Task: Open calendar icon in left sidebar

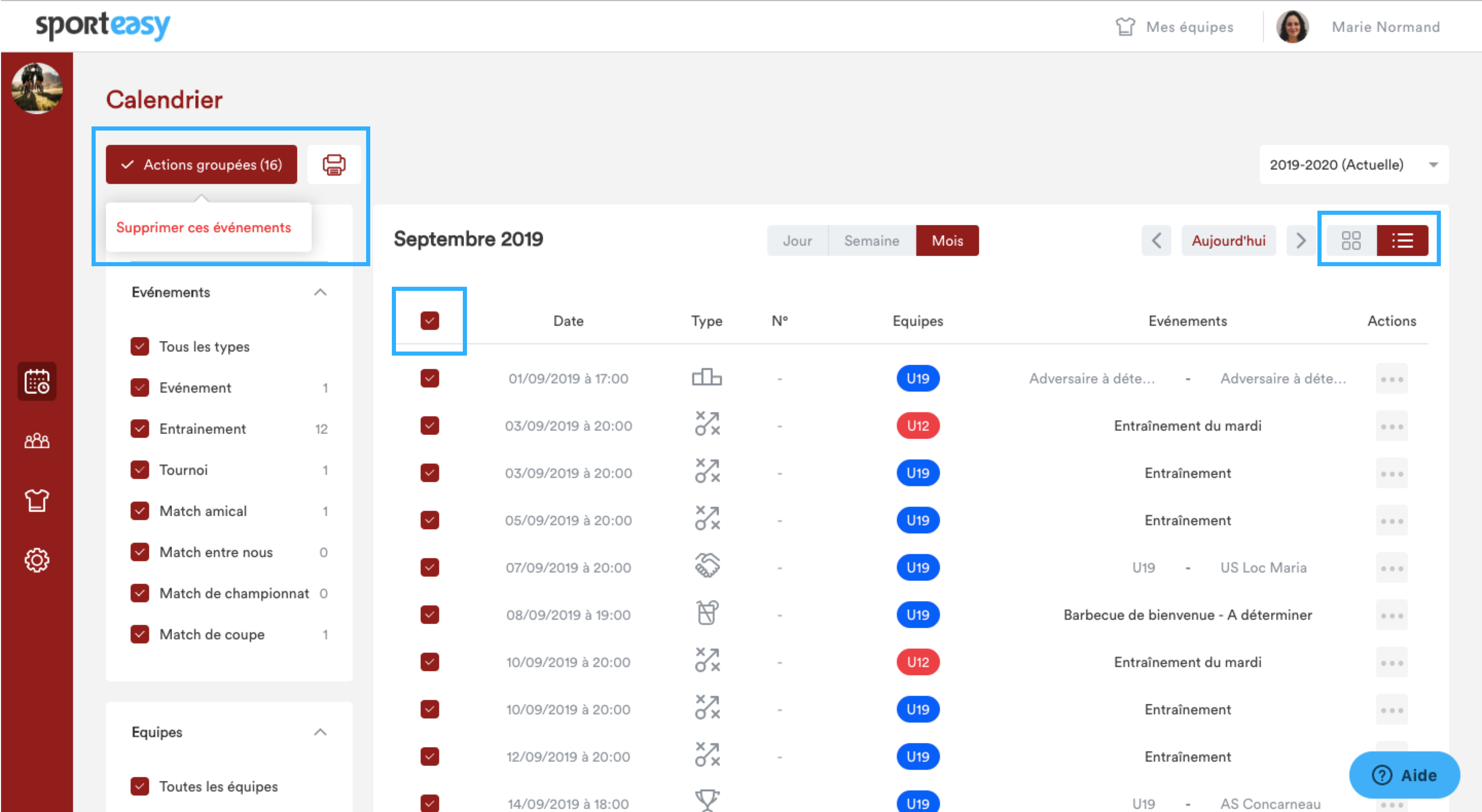Action: (37, 381)
